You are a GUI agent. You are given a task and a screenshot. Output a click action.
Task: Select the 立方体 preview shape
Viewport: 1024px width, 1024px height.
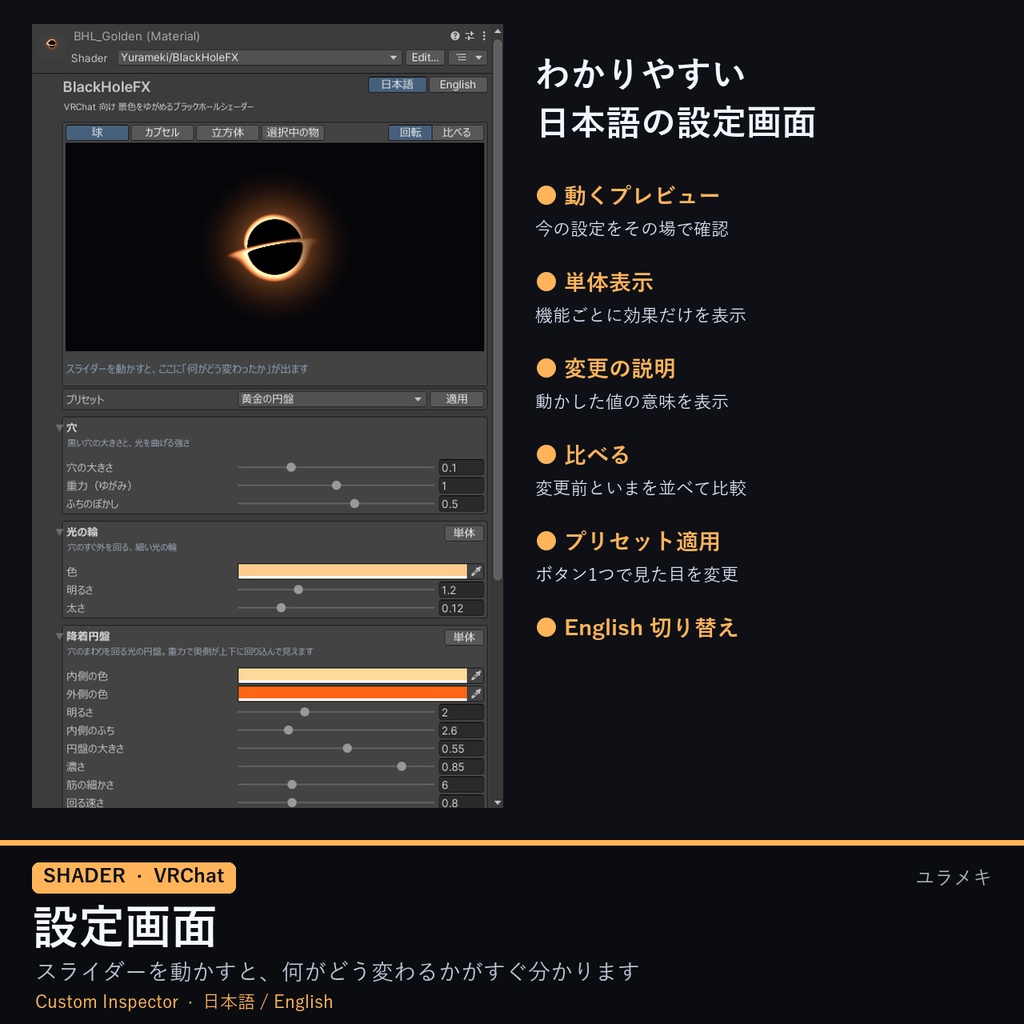[227, 133]
